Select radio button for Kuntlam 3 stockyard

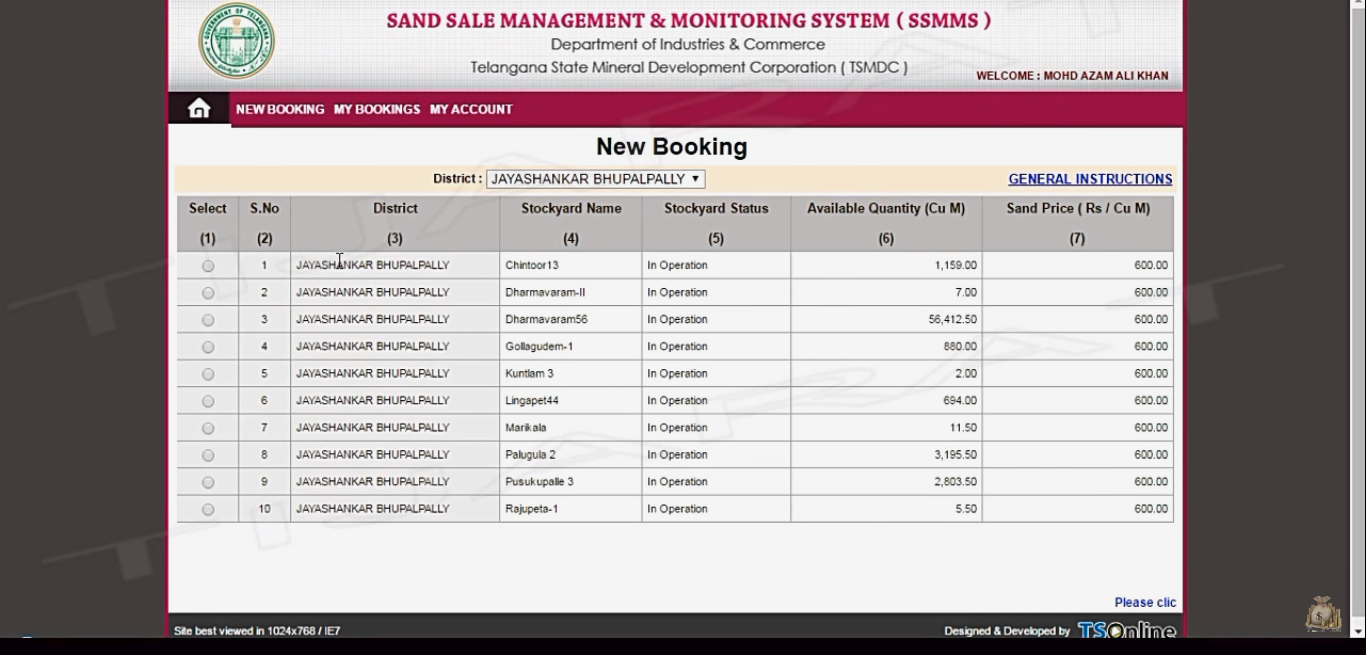click(208, 374)
